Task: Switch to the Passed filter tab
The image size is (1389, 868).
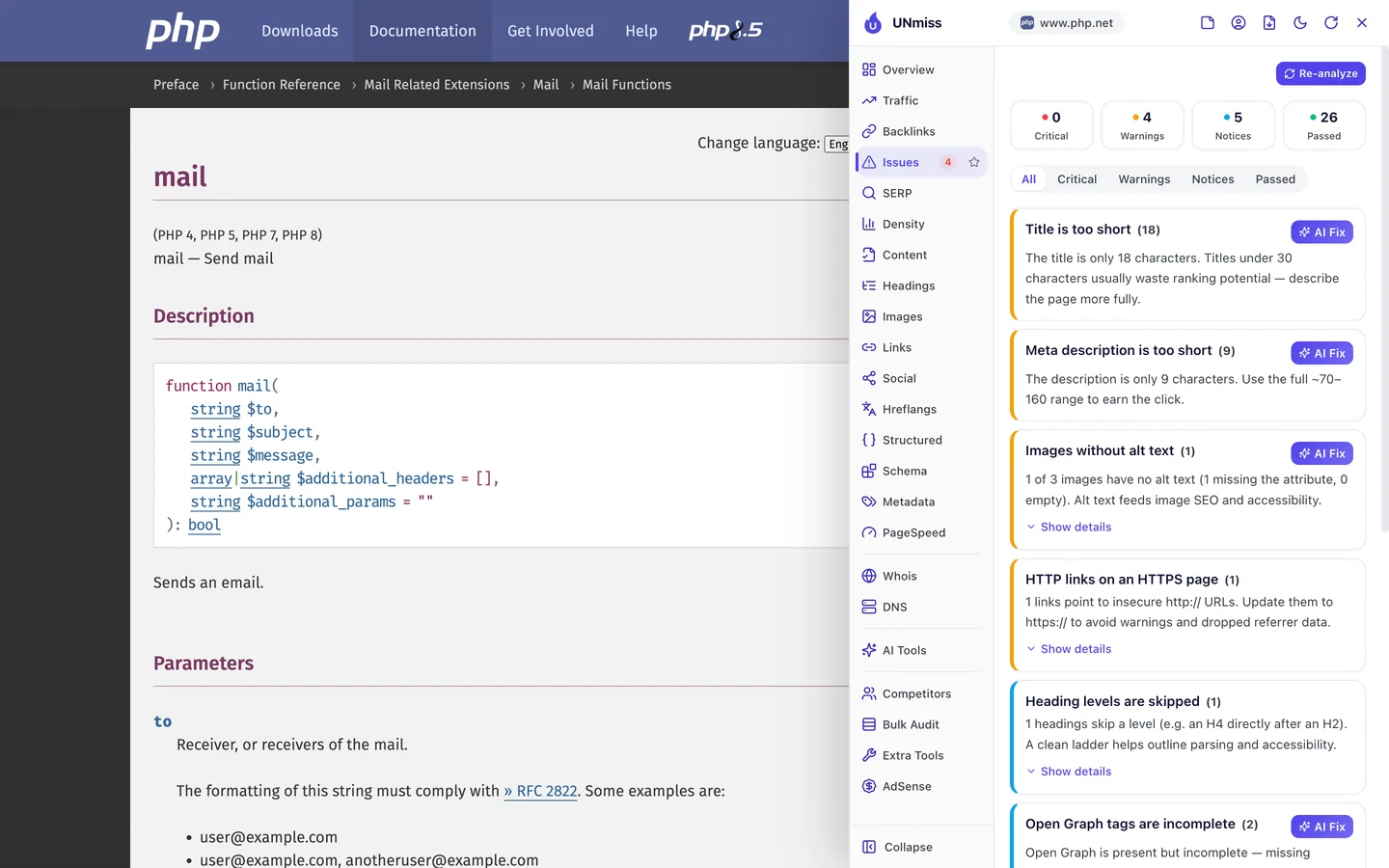Action: point(1275,179)
